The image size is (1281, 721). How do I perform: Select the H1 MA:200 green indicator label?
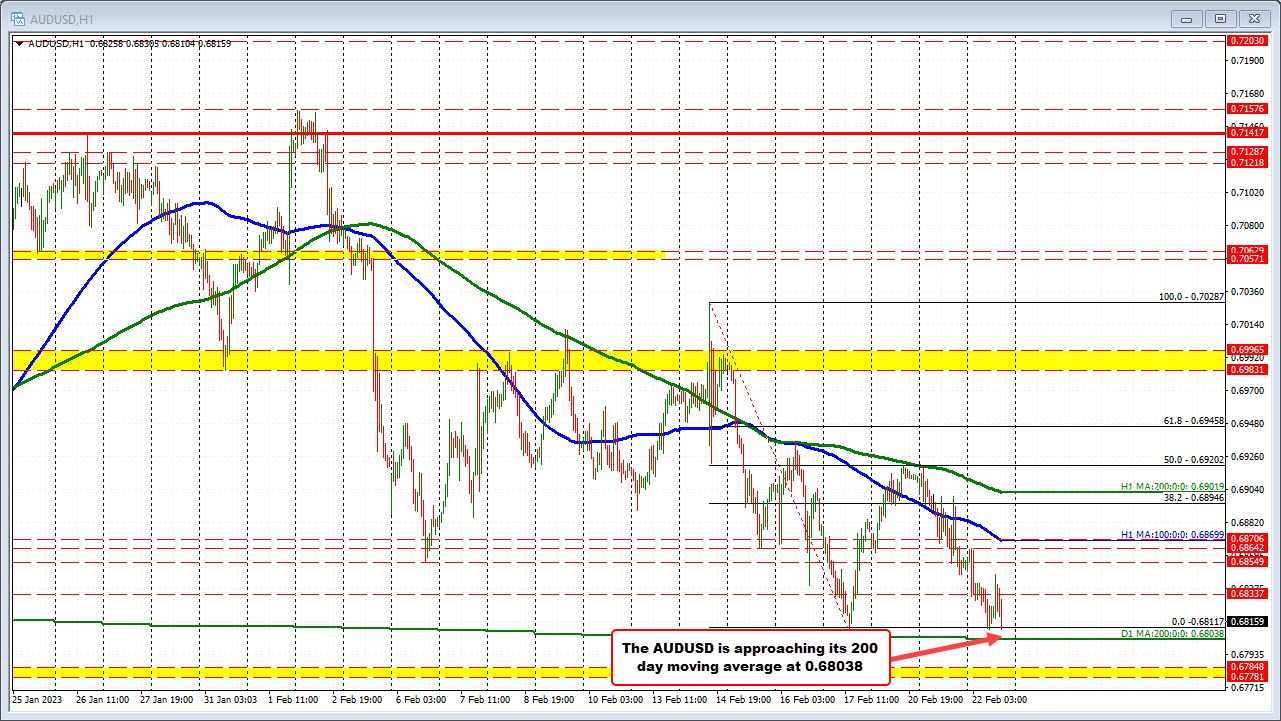(x=1171, y=487)
